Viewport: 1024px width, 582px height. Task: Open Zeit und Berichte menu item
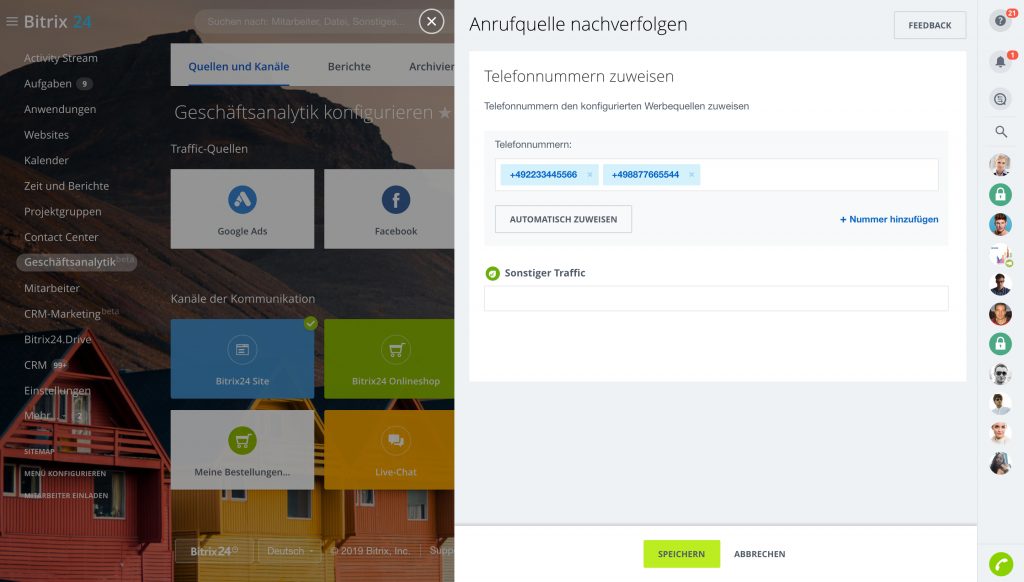click(x=66, y=186)
